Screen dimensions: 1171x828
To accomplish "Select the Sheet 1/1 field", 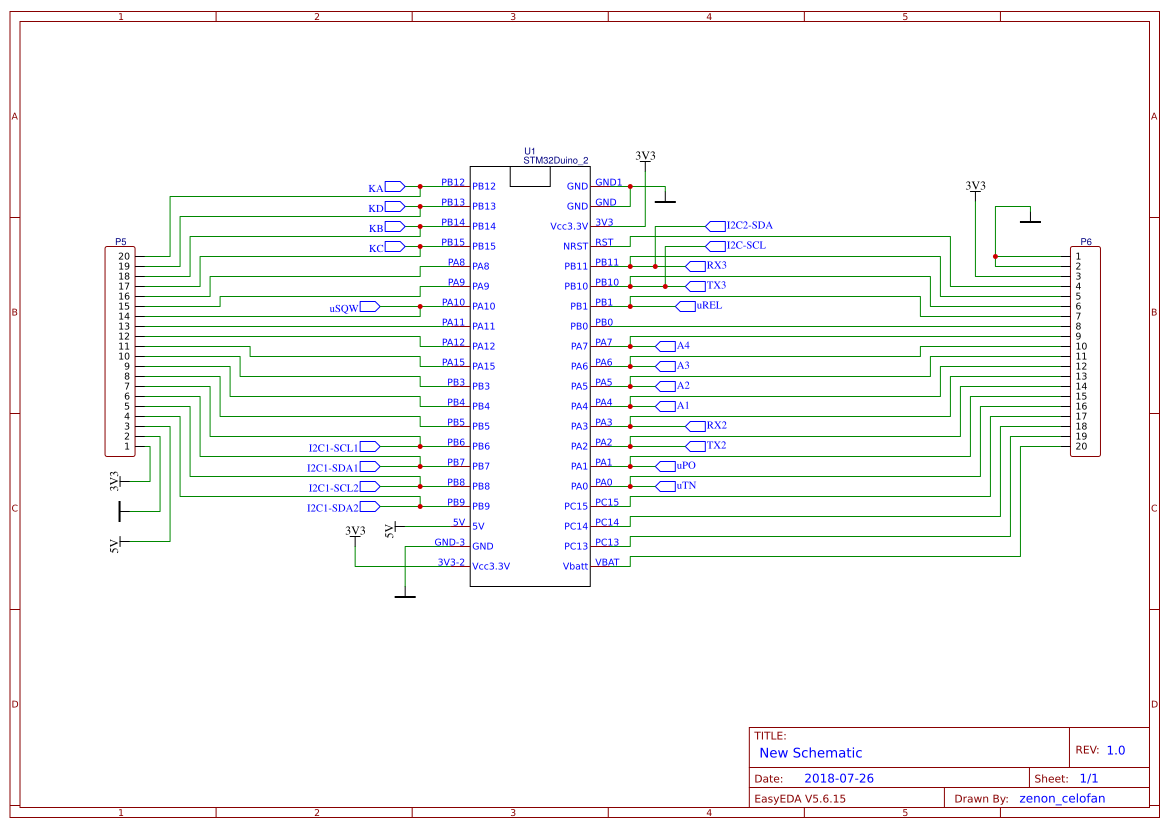I will [x=1068, y=776].
